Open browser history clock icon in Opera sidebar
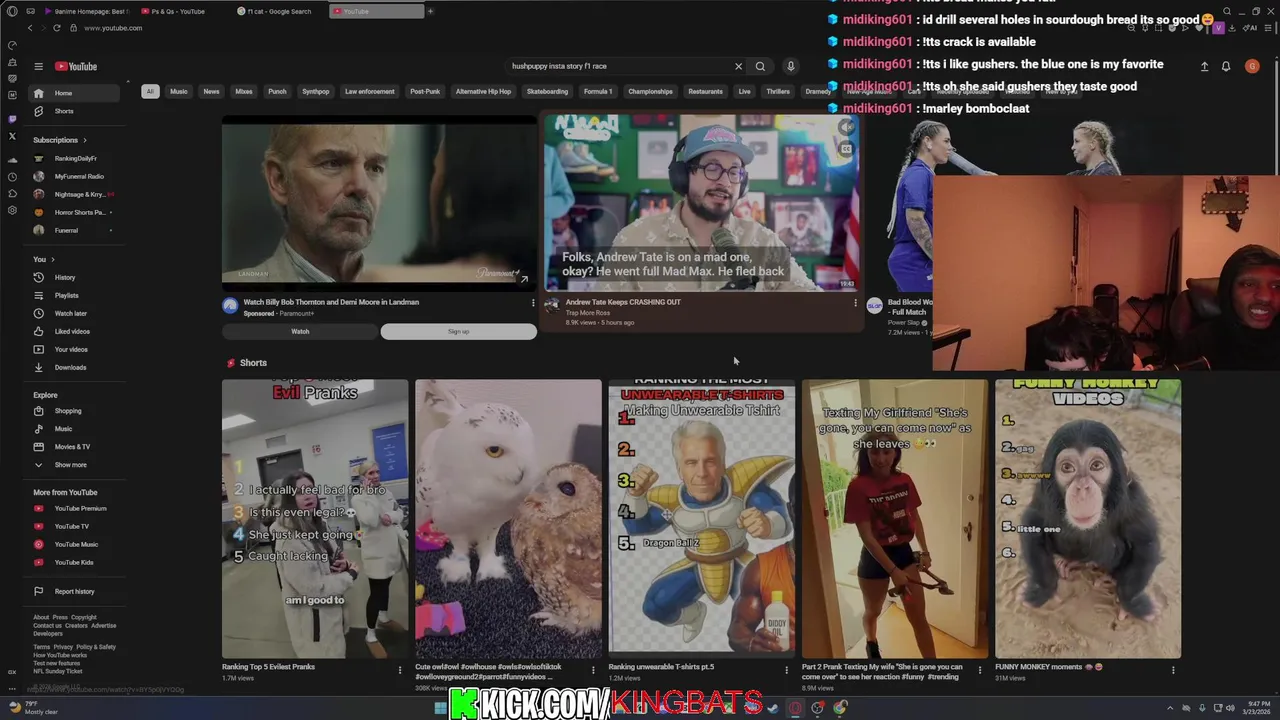1280x720 pixels. (x=12, y=177)
